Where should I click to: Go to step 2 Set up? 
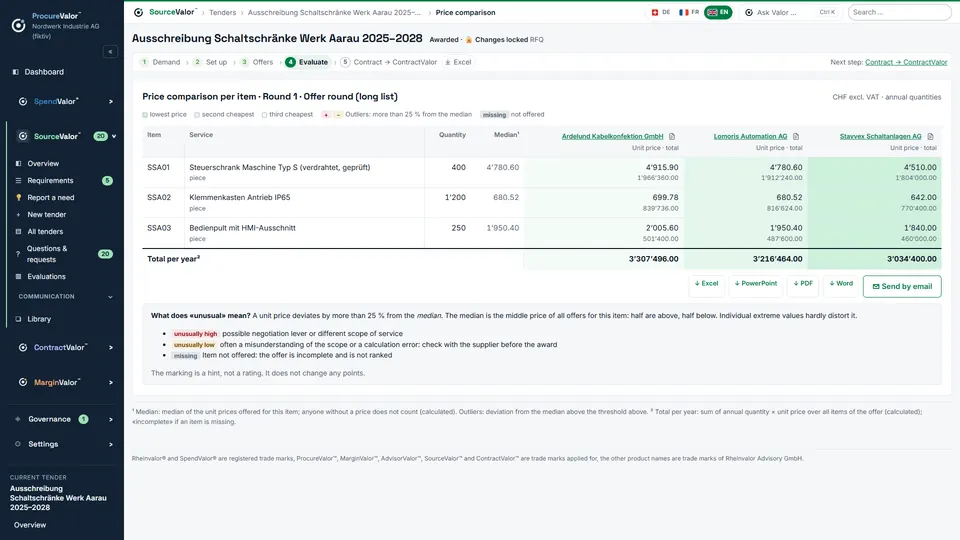[x=210, y=62]
